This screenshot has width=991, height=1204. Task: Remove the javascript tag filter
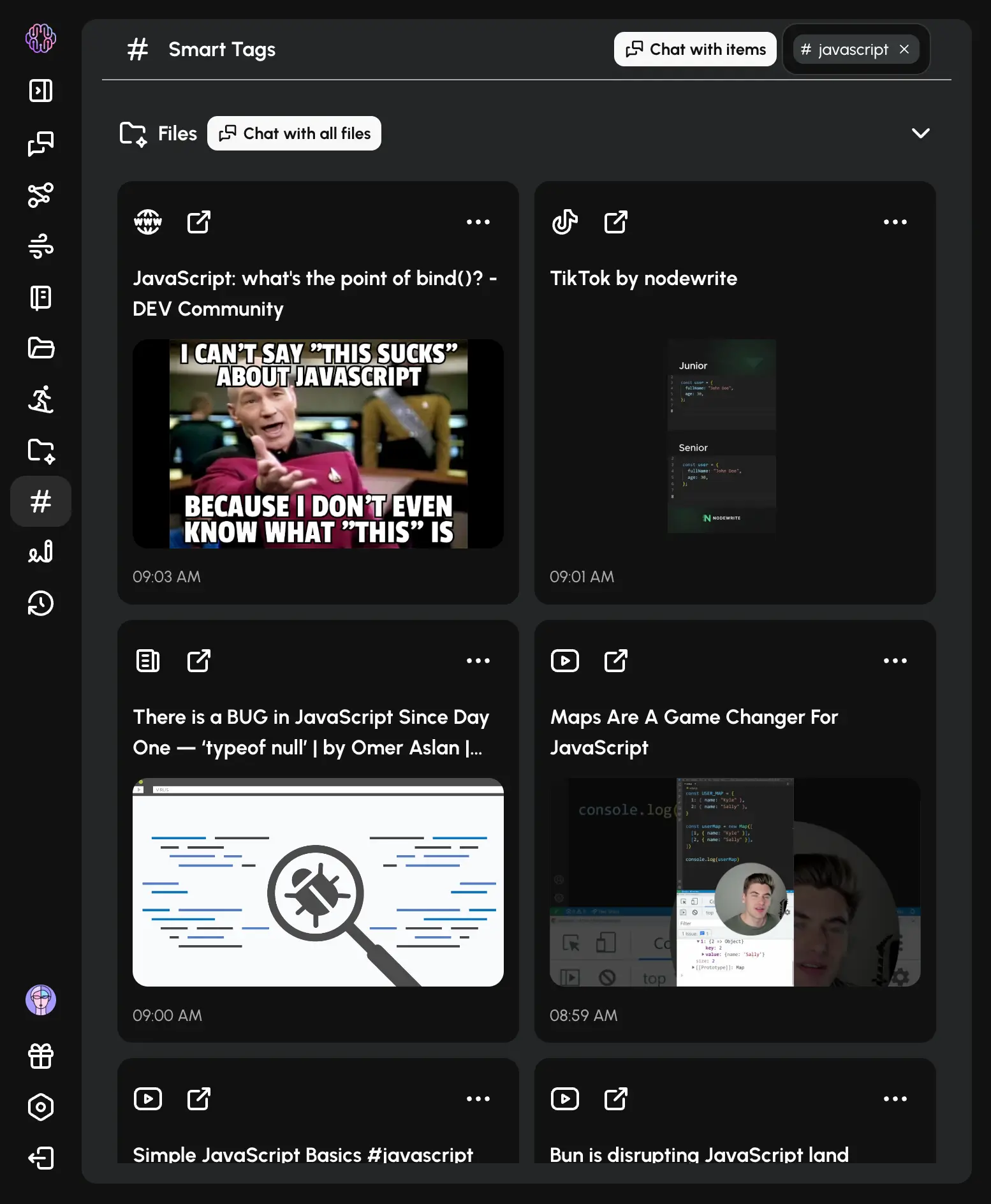click(904, 49)
